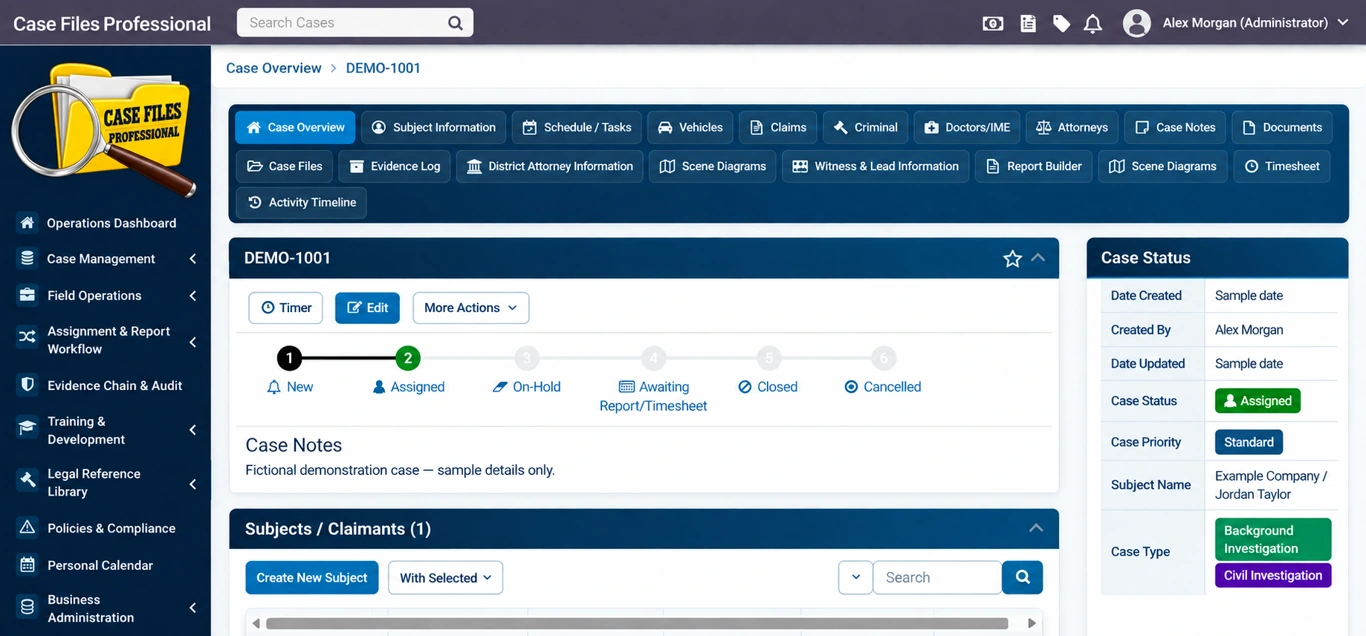
Task: Expand Field Operations sidebar submenu arrow
Action: pyautogui.click(x=192, y=296)
